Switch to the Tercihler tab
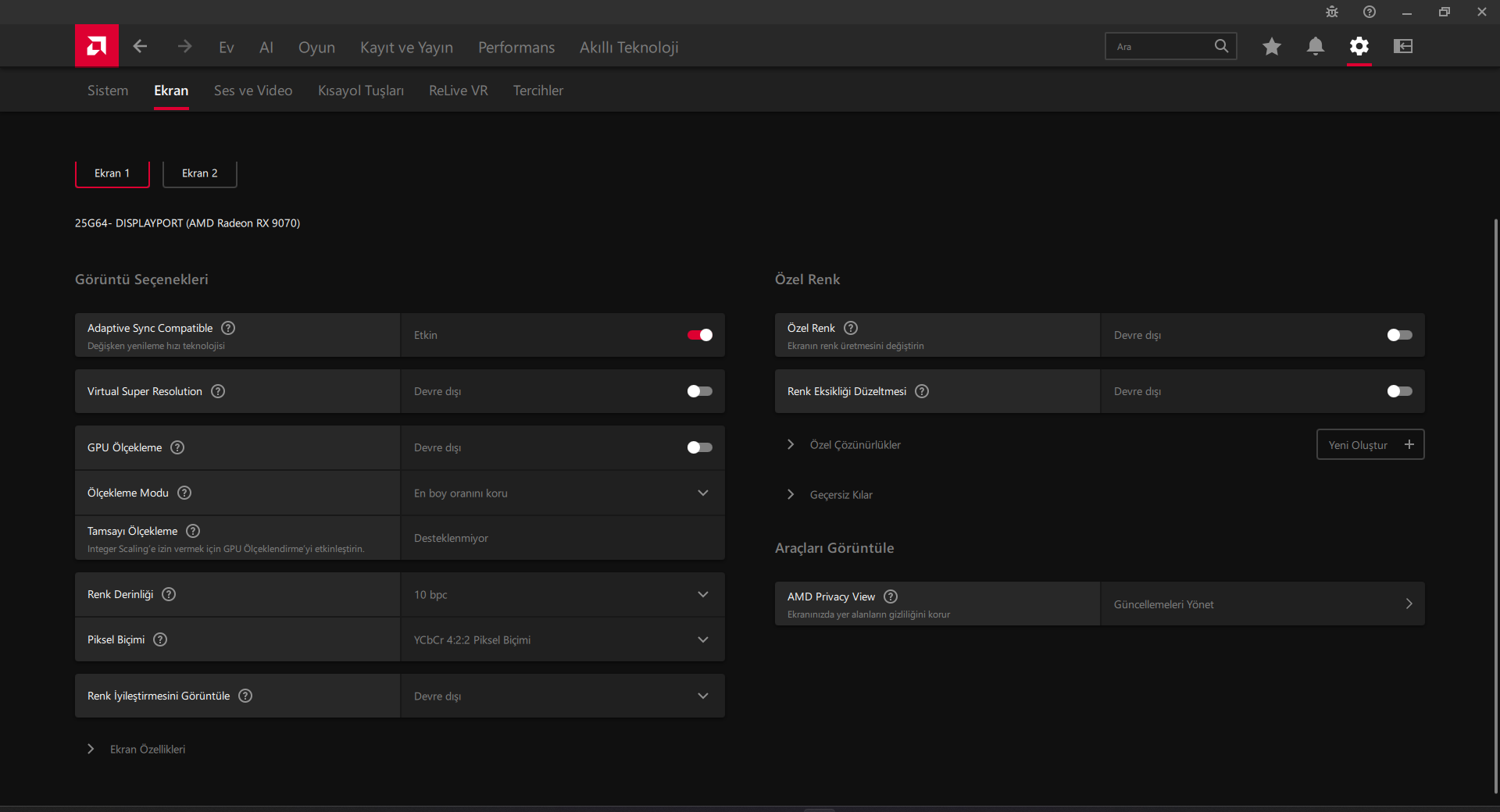 point(538,91)
